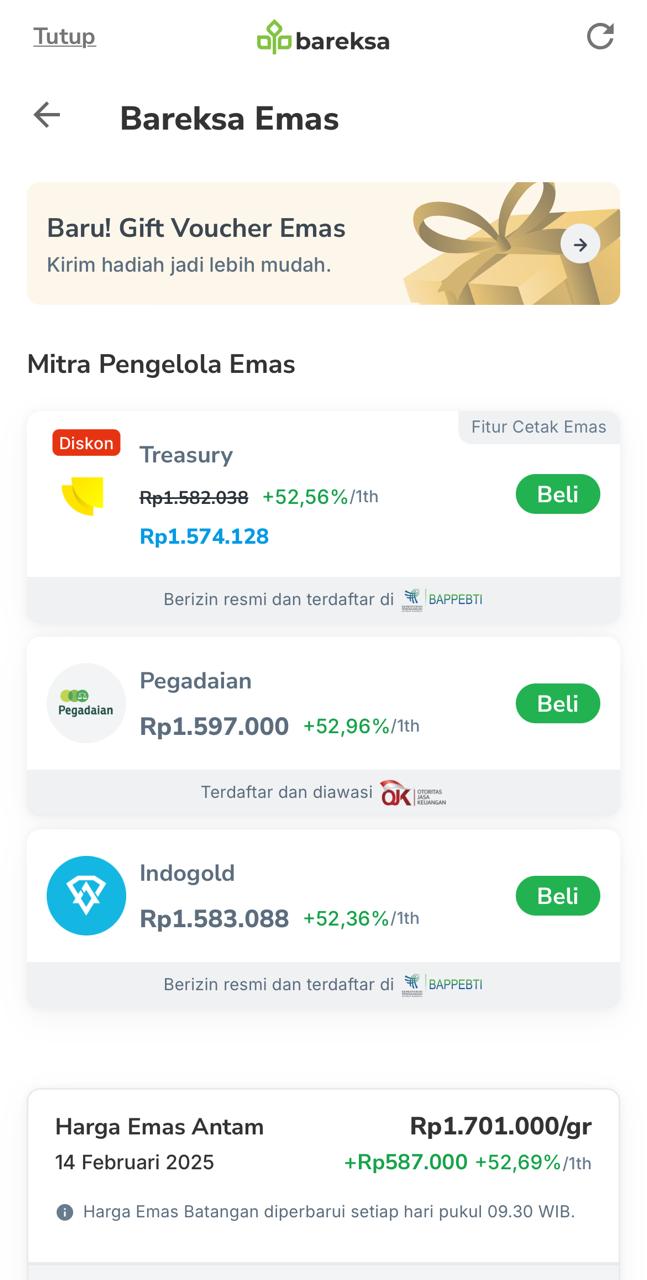Buy gold from Treasury with Beli
The image size is (647, 1280).
pyautogui.click(x=557, y=494)
